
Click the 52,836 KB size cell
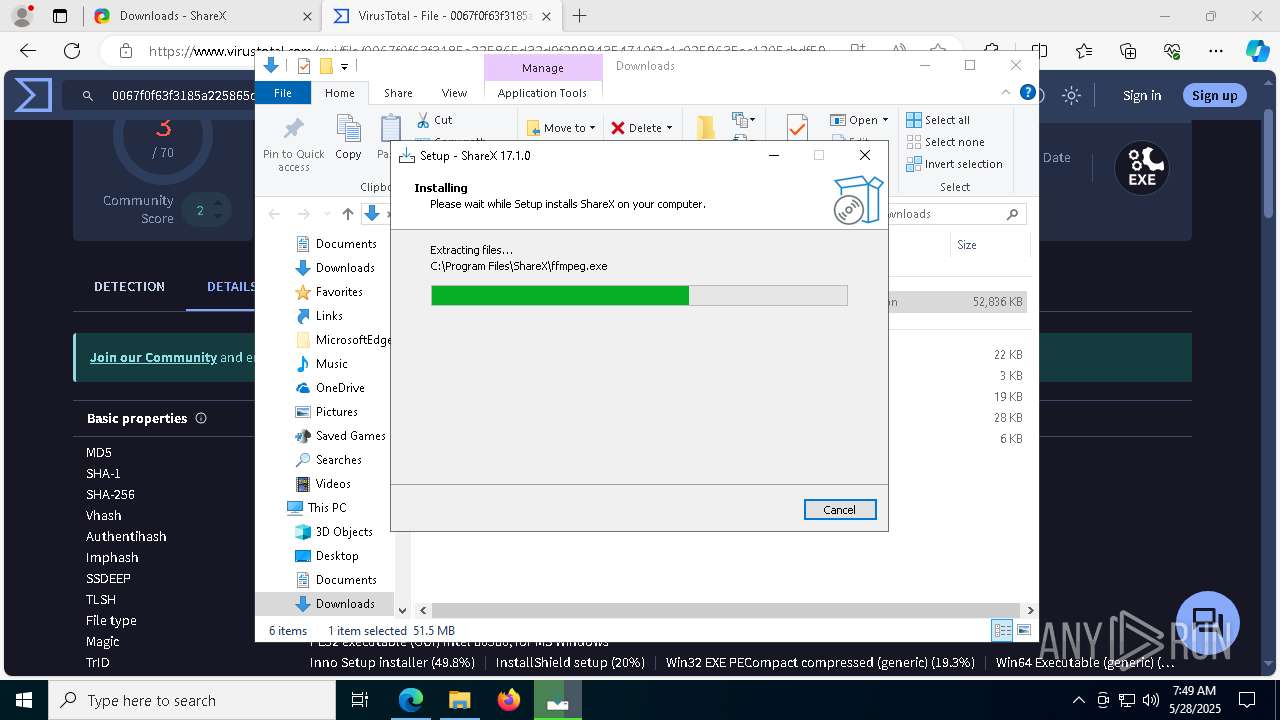click(997, 301)
